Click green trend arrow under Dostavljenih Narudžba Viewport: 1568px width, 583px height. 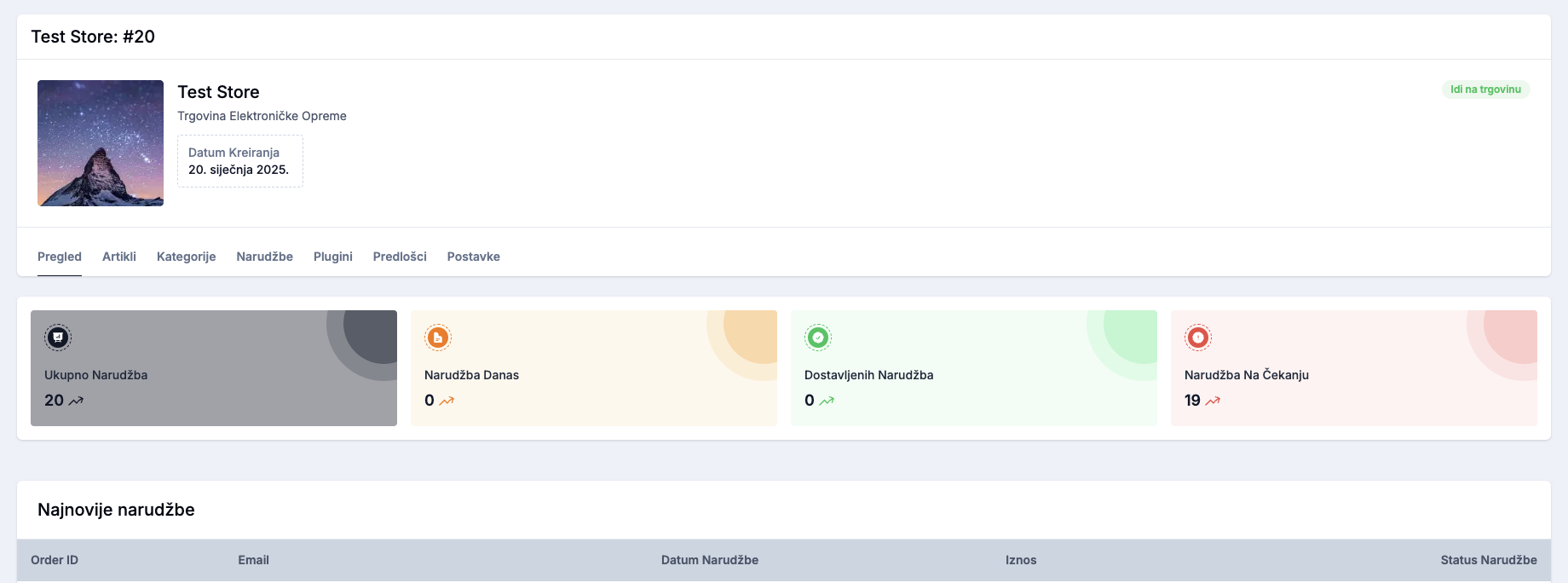point(827,401)
